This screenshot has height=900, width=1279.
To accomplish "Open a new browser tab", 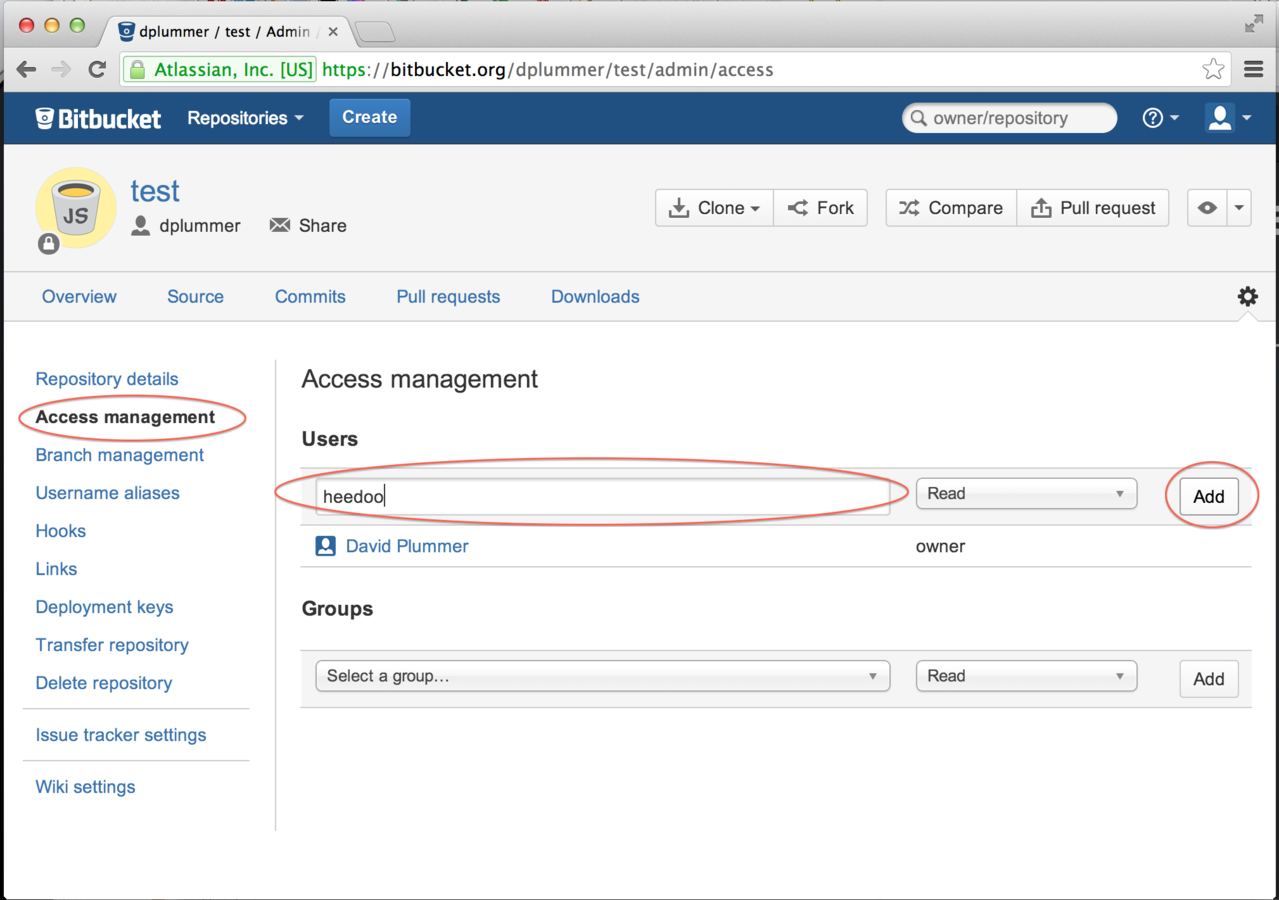I will click(375, 32).
